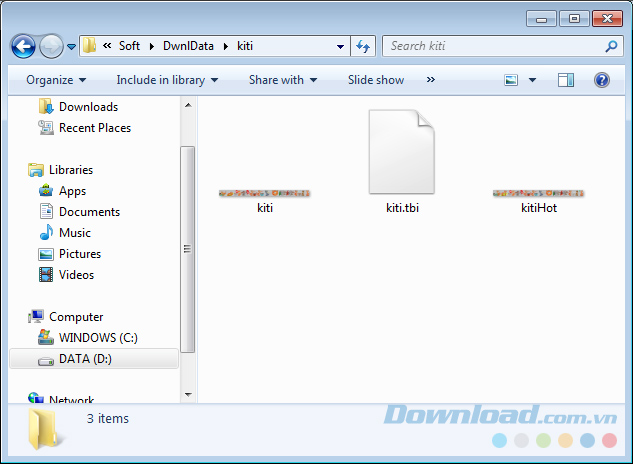This screenshot has width=633, height=464.
Task: Open WINDOWS (C:) drive in sidebar
Action: tap(97, 338)
